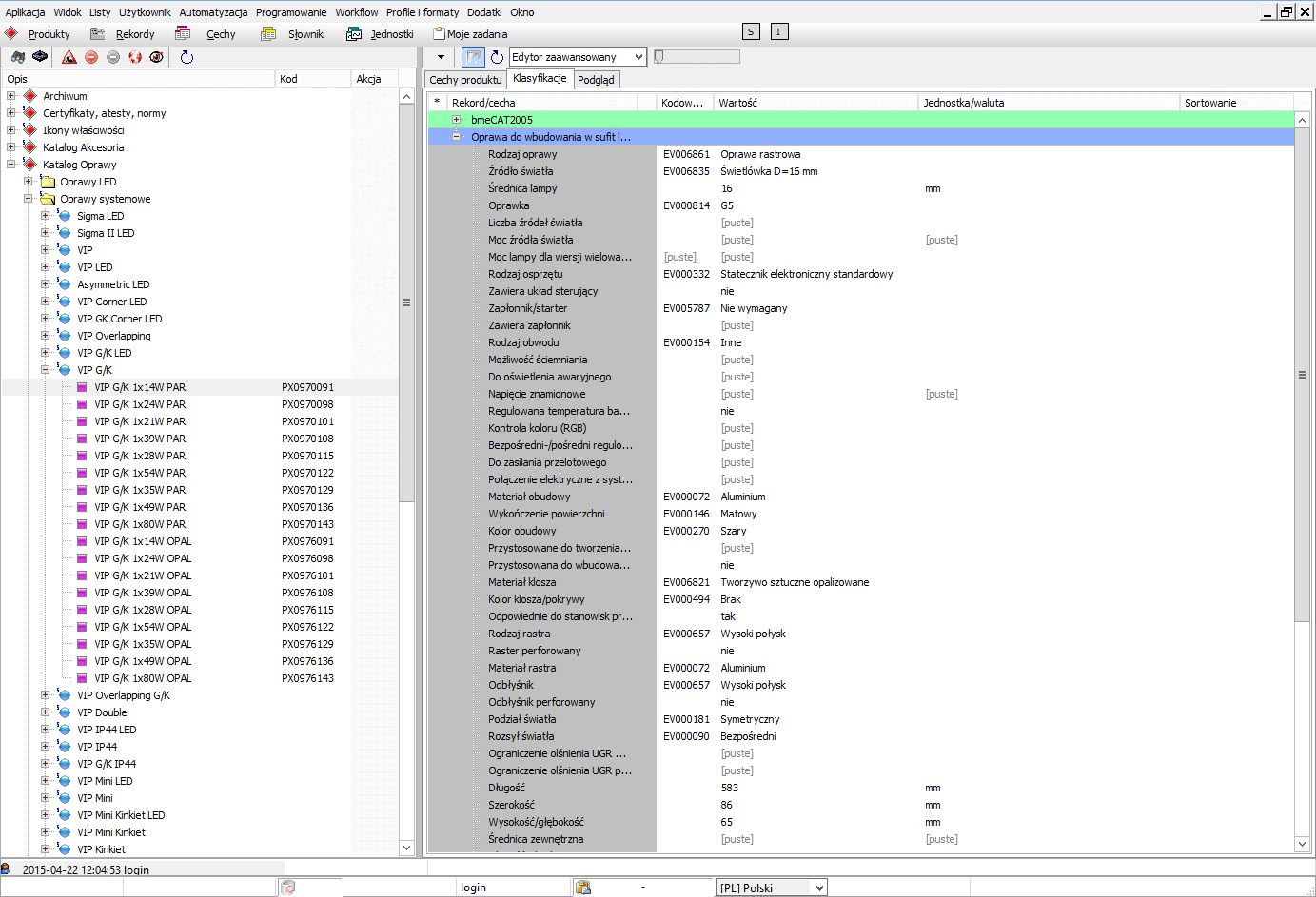Screen dimensions: 1316x897
Task: Click the VIP G/K 1x39W PAR item icon
Action: coord(82,439)
